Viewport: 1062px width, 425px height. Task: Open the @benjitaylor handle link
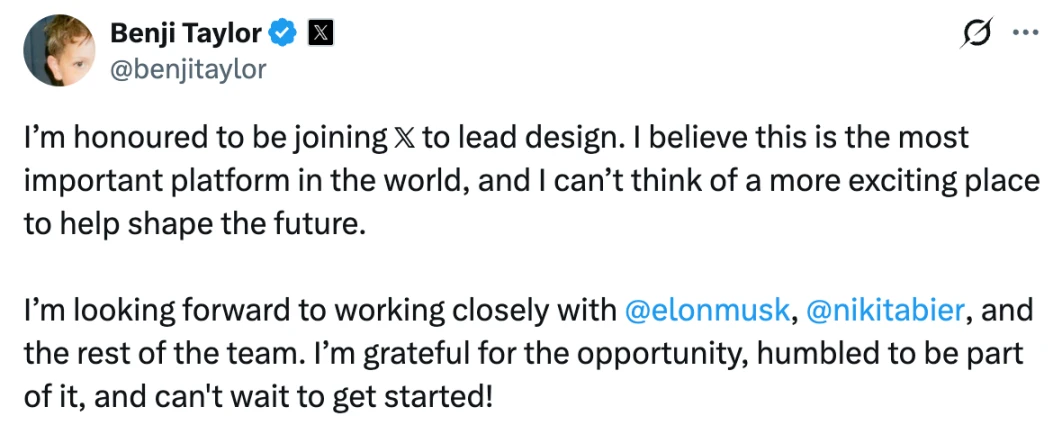[187, 70]
